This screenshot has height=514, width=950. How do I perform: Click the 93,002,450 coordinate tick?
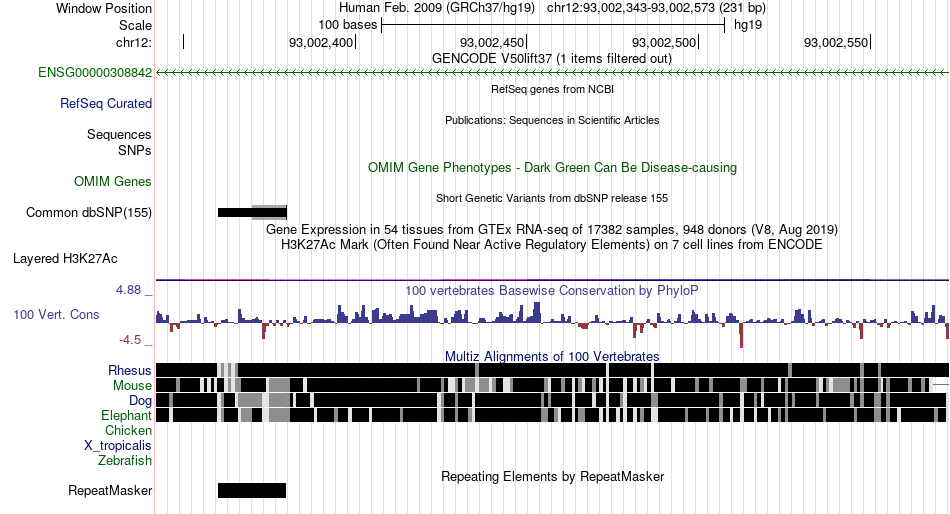click(x=493, y=42)
